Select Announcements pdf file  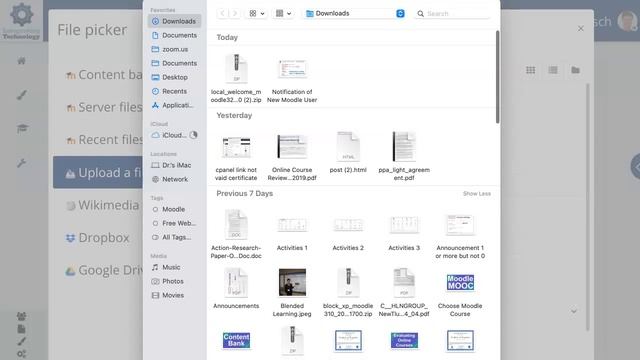coord(236,289)
